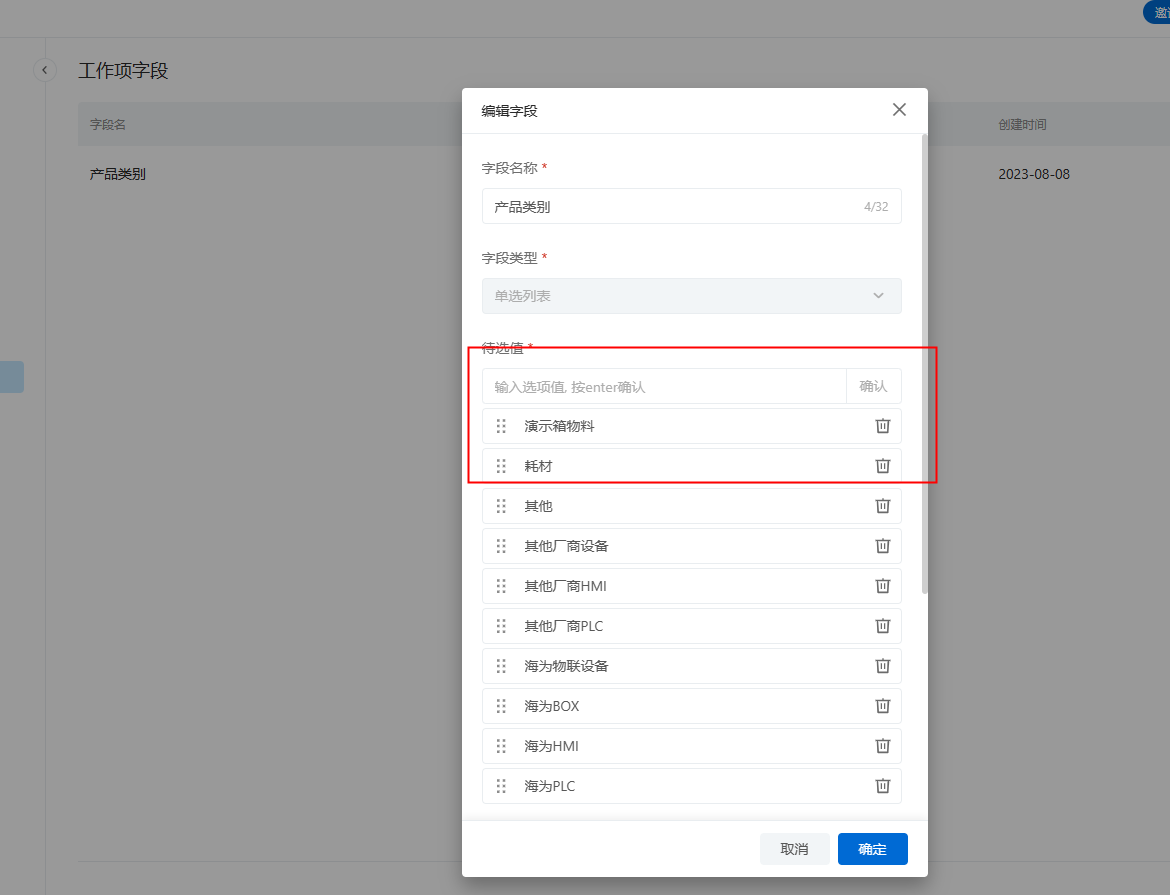Click the drag handle of 海为PLC
This screenshot has height=895, width=1170.
pos(501,786)
